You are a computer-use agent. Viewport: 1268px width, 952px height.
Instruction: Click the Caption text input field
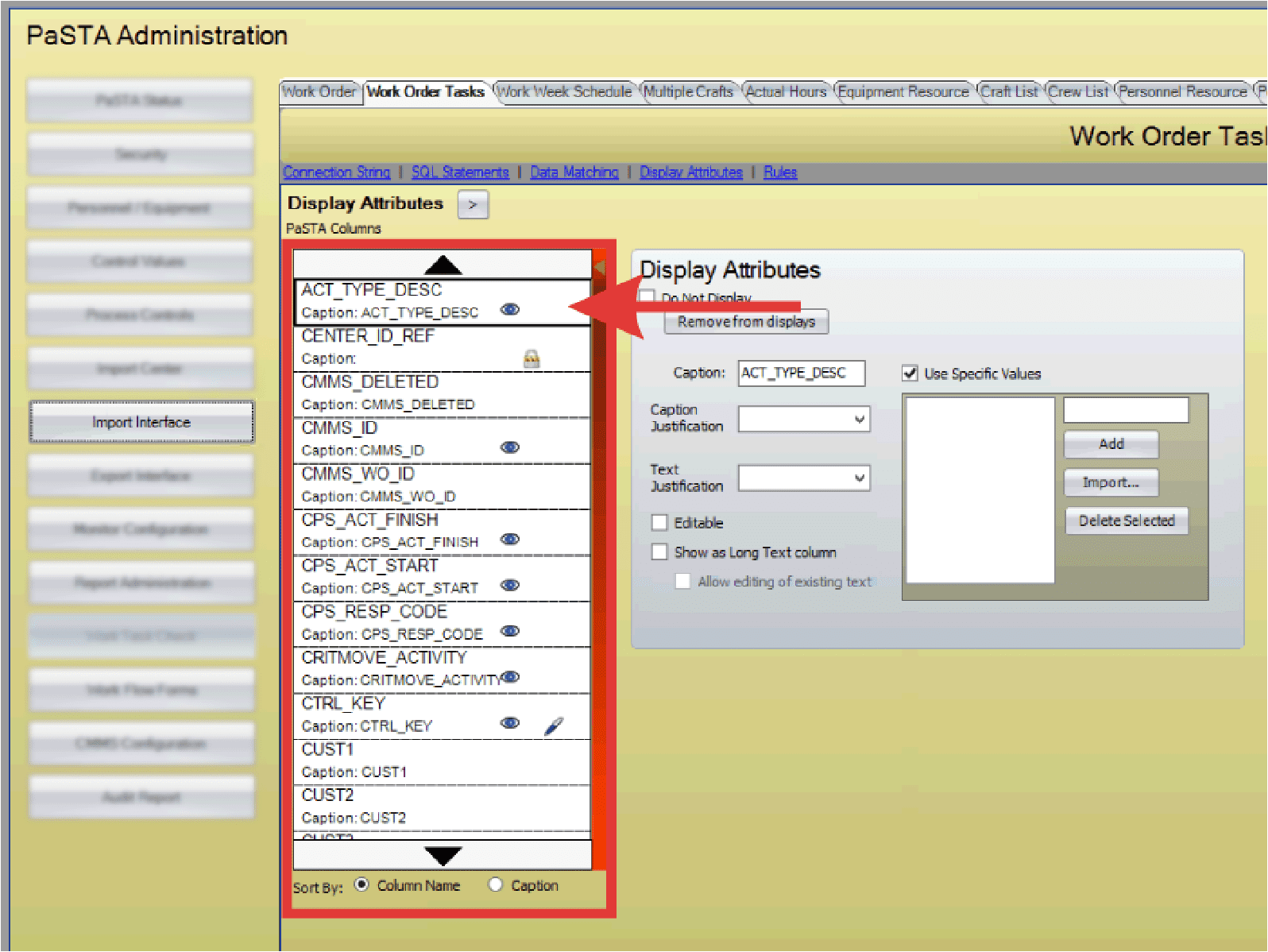(801, 373)
